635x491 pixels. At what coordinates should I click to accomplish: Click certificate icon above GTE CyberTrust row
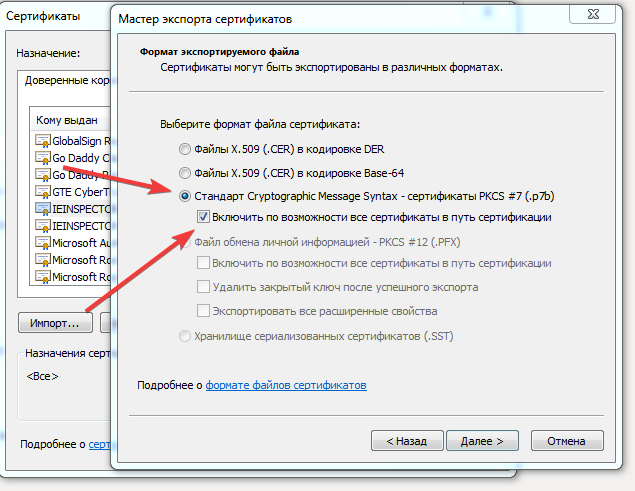click(x=43, y=175)
